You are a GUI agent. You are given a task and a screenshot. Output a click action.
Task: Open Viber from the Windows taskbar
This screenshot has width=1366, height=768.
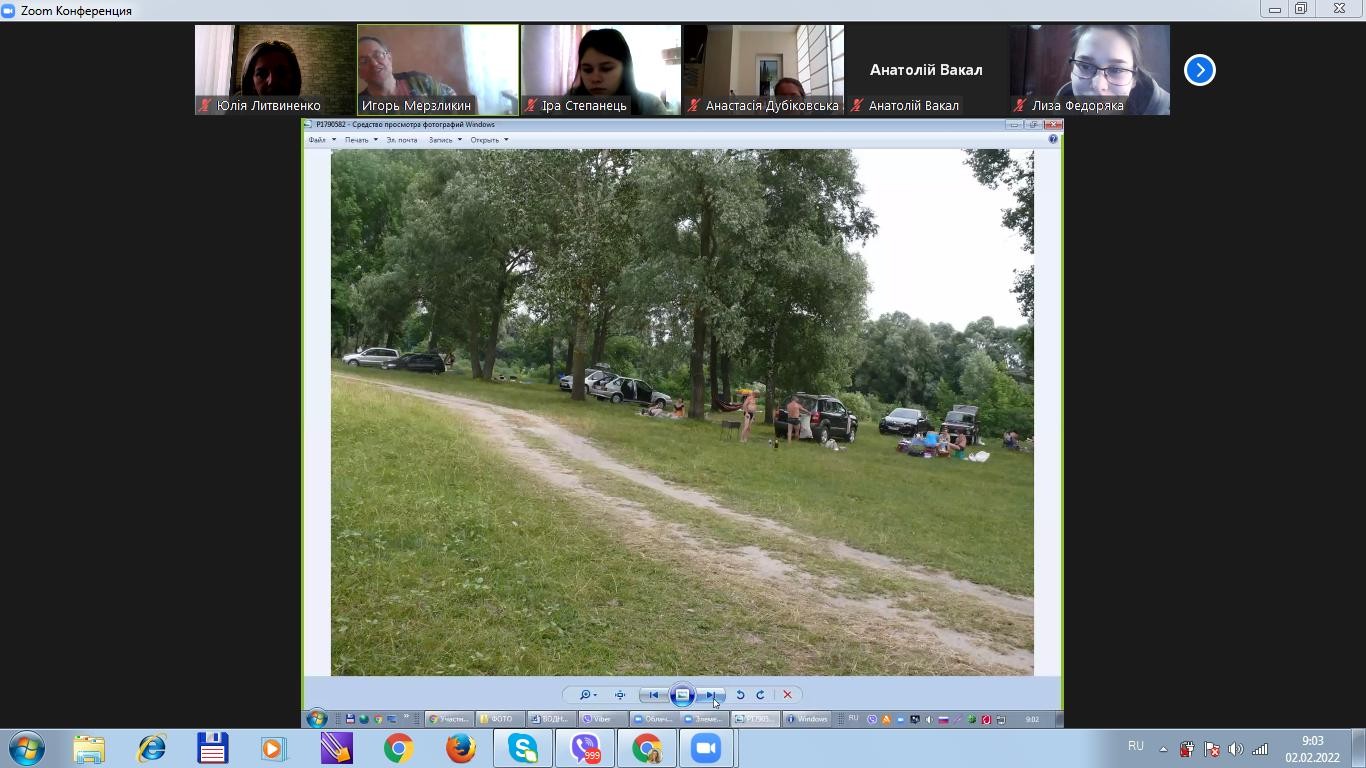pos(585,748)
